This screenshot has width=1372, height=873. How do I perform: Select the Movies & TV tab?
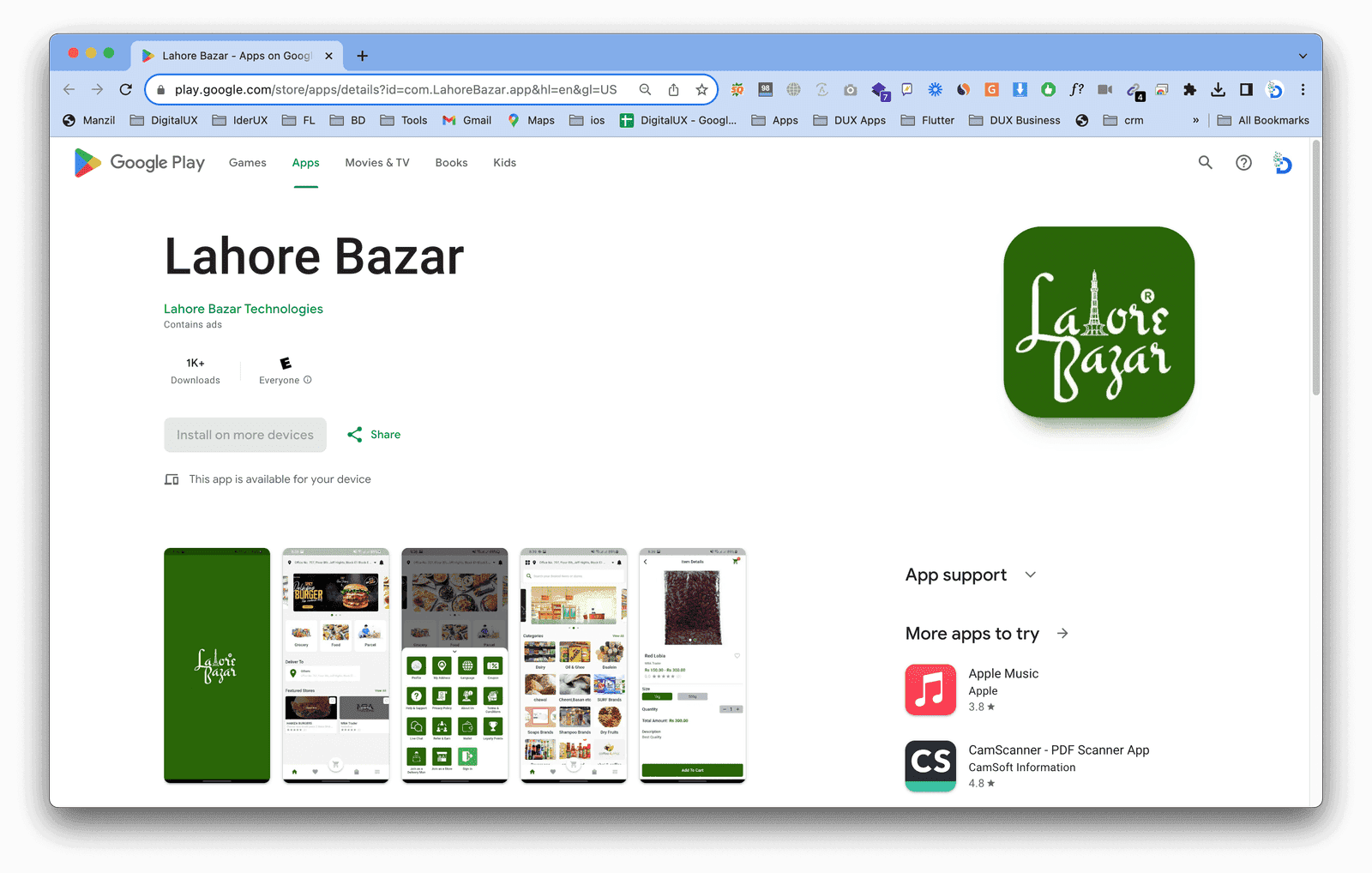pos(377,162)
